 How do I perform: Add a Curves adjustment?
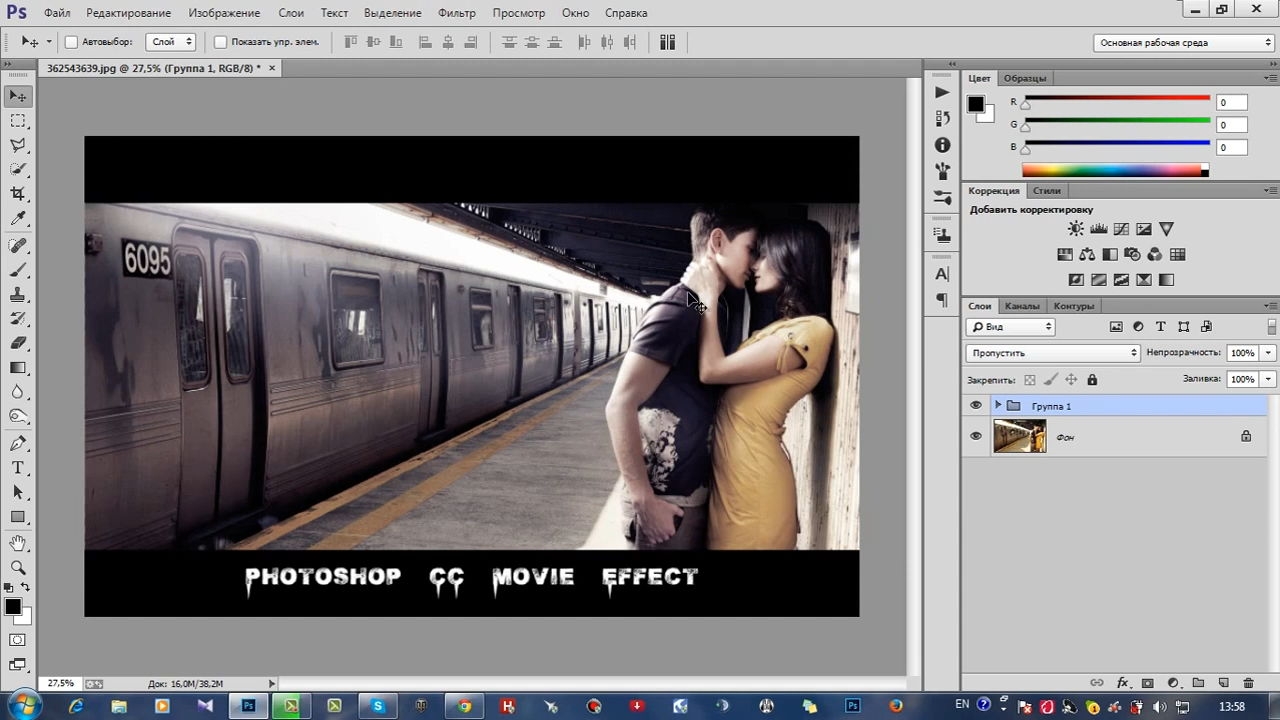pyautogui.click(x=1121, y=229)
